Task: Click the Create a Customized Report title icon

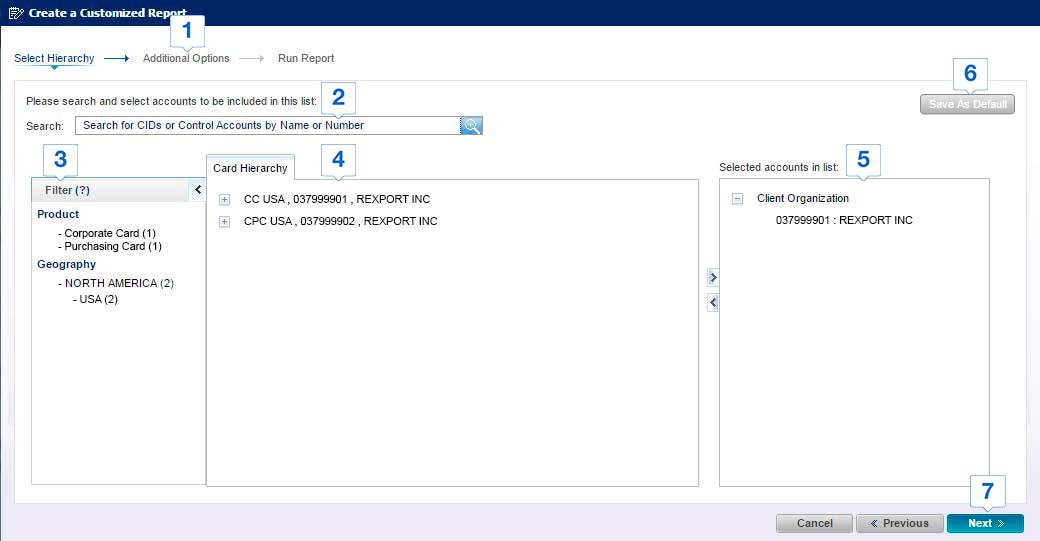Action: [x=16, y=13]
